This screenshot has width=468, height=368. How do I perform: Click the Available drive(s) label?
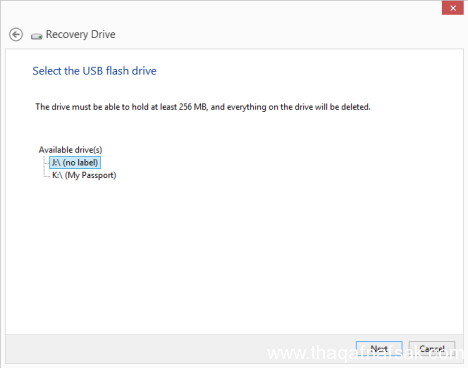pyautogui.click(x=70, y=150)
